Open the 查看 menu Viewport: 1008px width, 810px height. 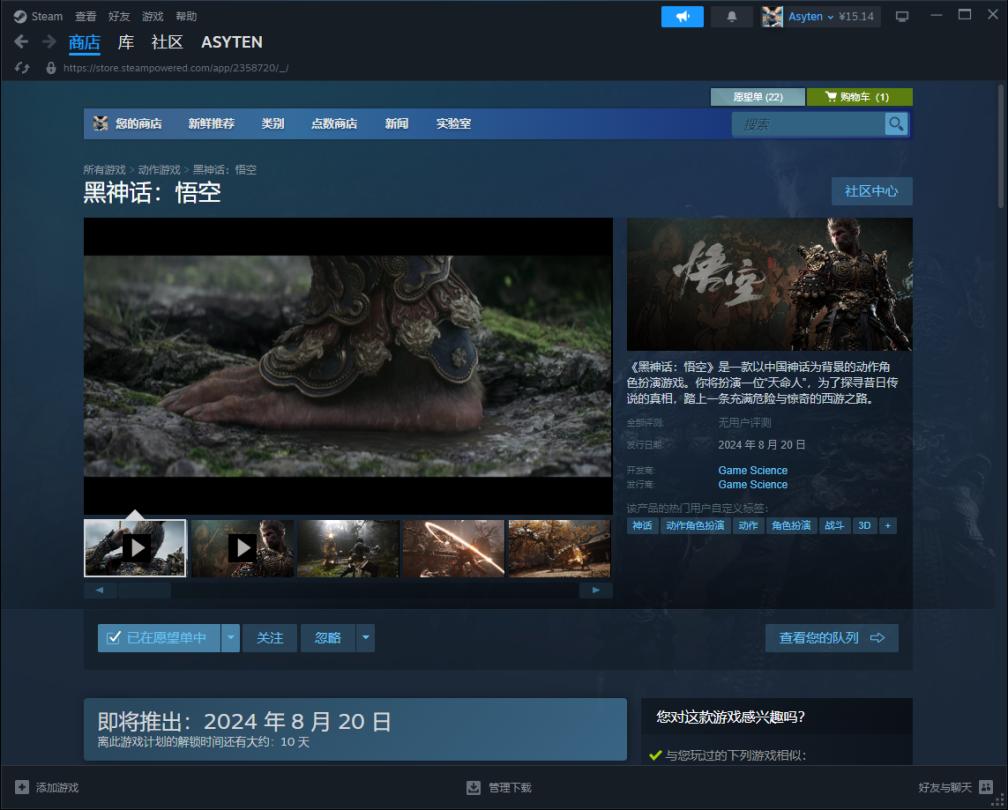click(86, 17)
